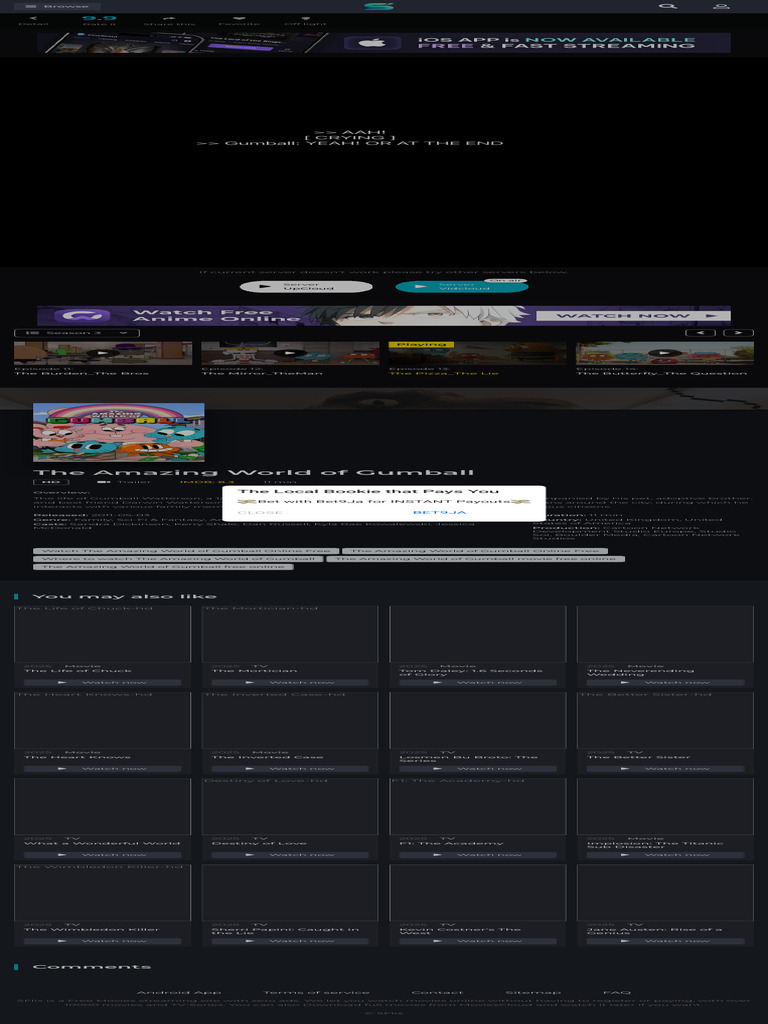Click tag The Amazing World of Gumball movie free online
The image size is (768, 1024).
tap(475, 559)
